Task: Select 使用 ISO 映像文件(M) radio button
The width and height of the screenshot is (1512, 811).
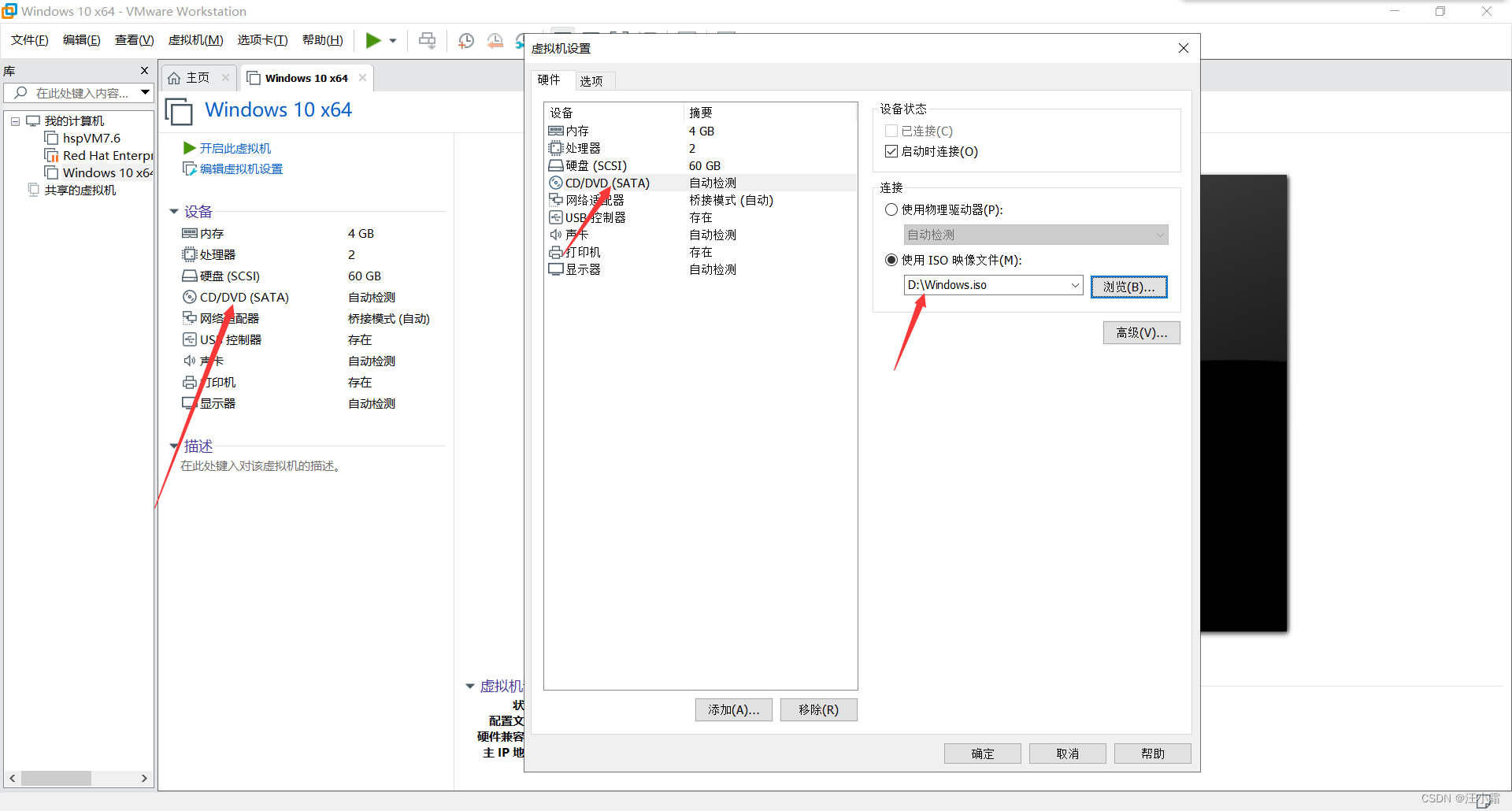Action: (x=891, y=260)
